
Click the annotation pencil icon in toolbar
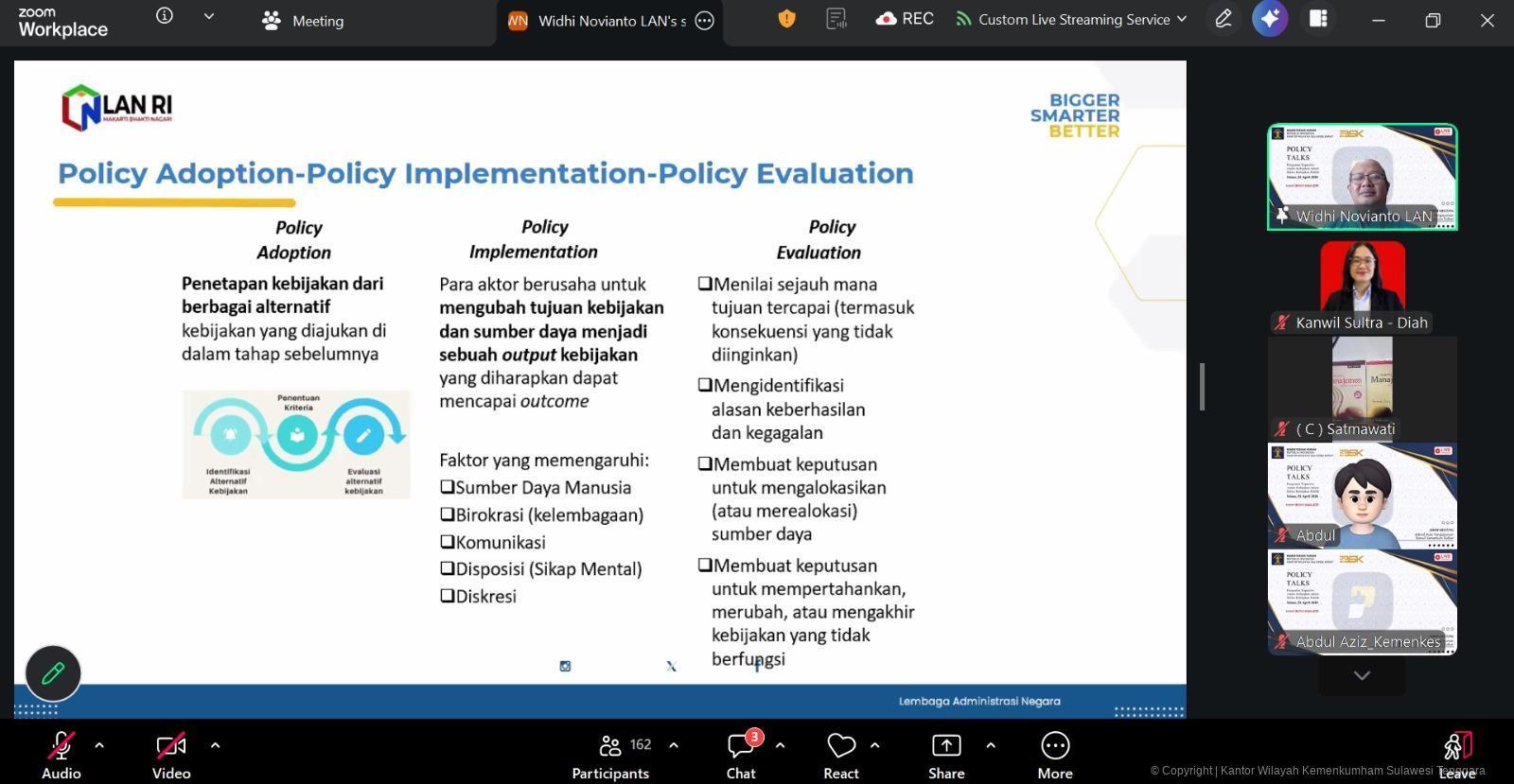coord(1224,19)
